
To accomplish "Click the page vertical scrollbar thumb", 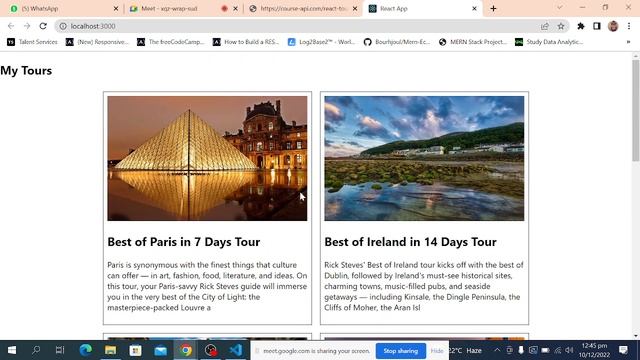I will click(636, 110).
